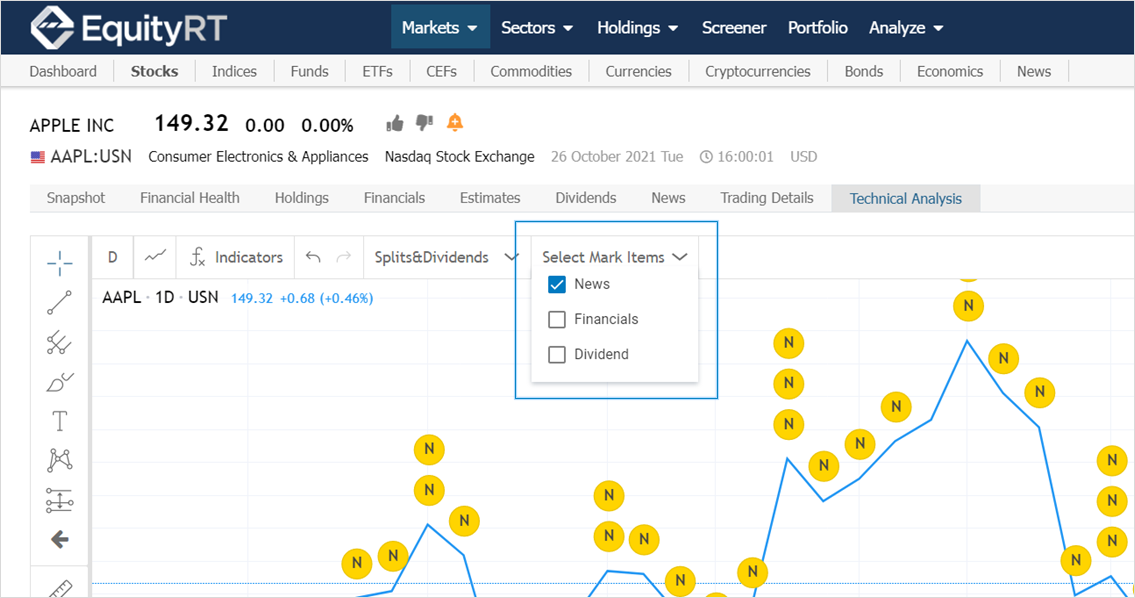Select the pattern drawing tool

click(59, 460)
